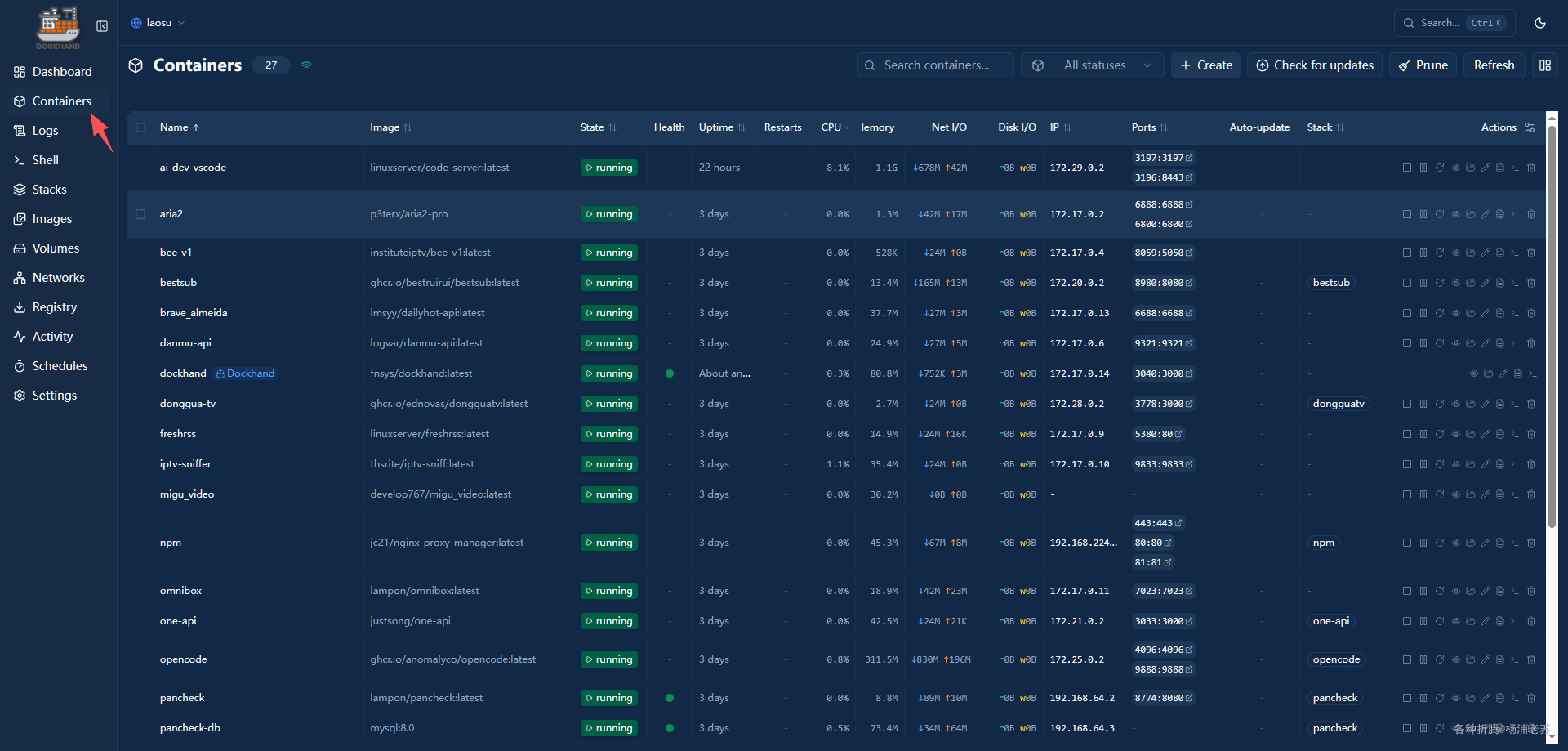
Task: Inspect ai-dev-vscode with the eye icon
Action: coord(1455,168)
